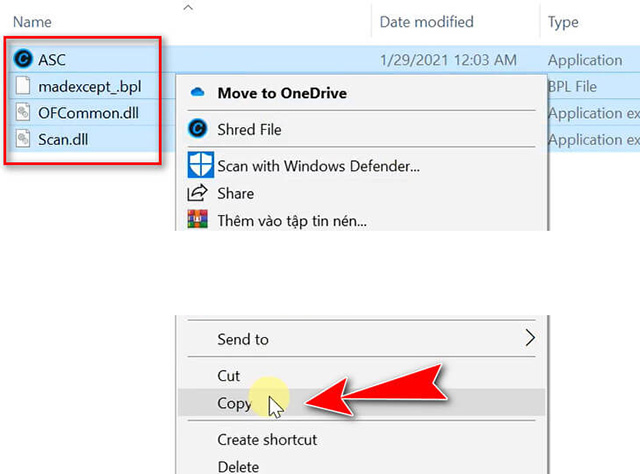The height and width of the screenshot is (474, 640).
Task: Select Shred File from context menu
Action: coord(362,129)
